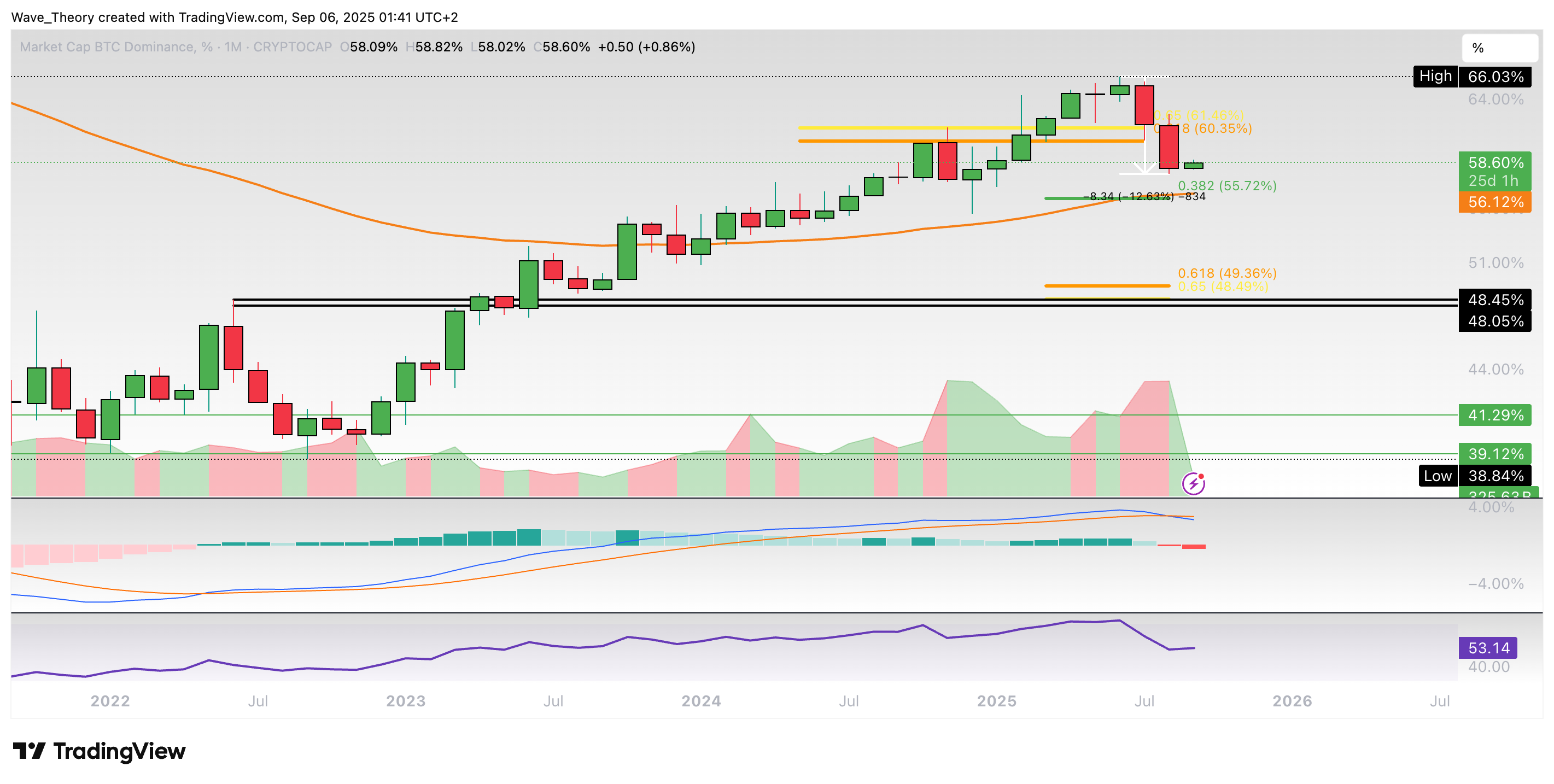Click the High 66.03% price label
The width and height of the screenshot is (1554, 784).
click(x=1471, y=77)
